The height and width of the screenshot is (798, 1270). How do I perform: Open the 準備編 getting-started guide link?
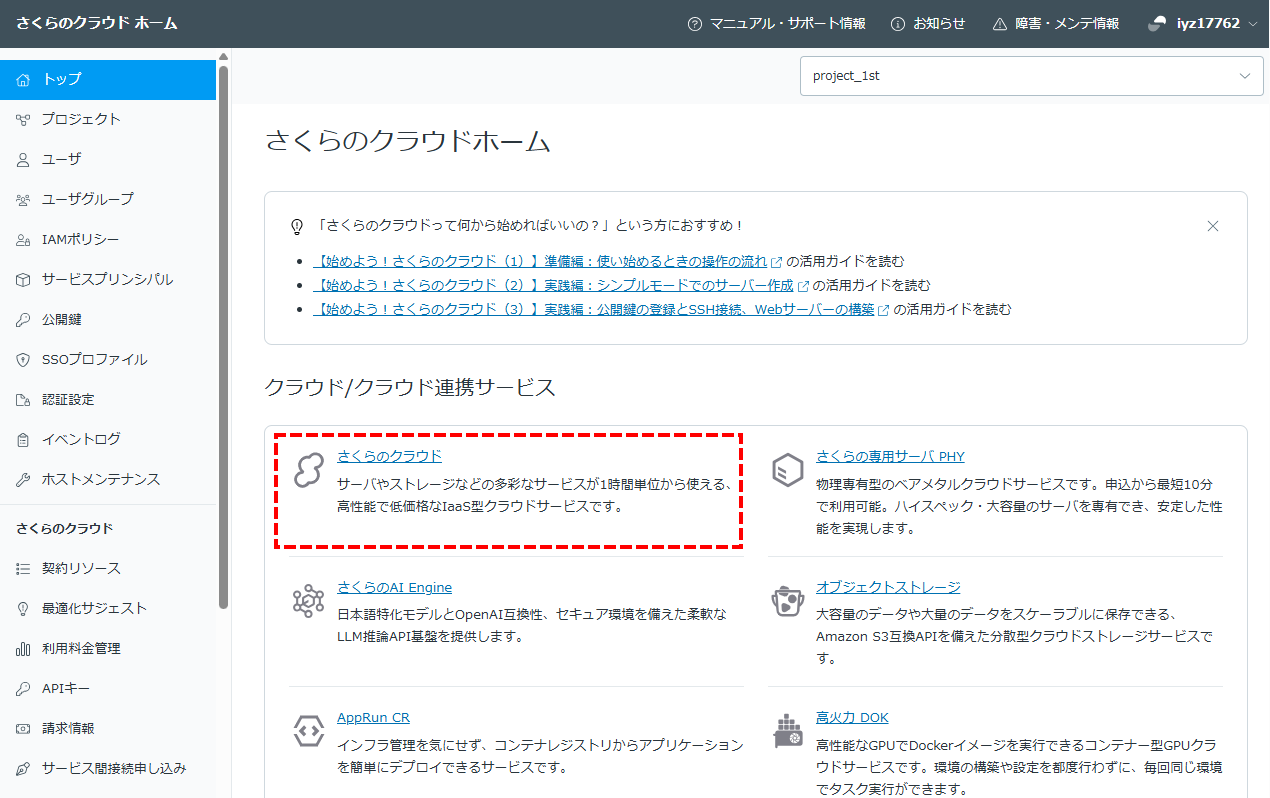point(540,261)
